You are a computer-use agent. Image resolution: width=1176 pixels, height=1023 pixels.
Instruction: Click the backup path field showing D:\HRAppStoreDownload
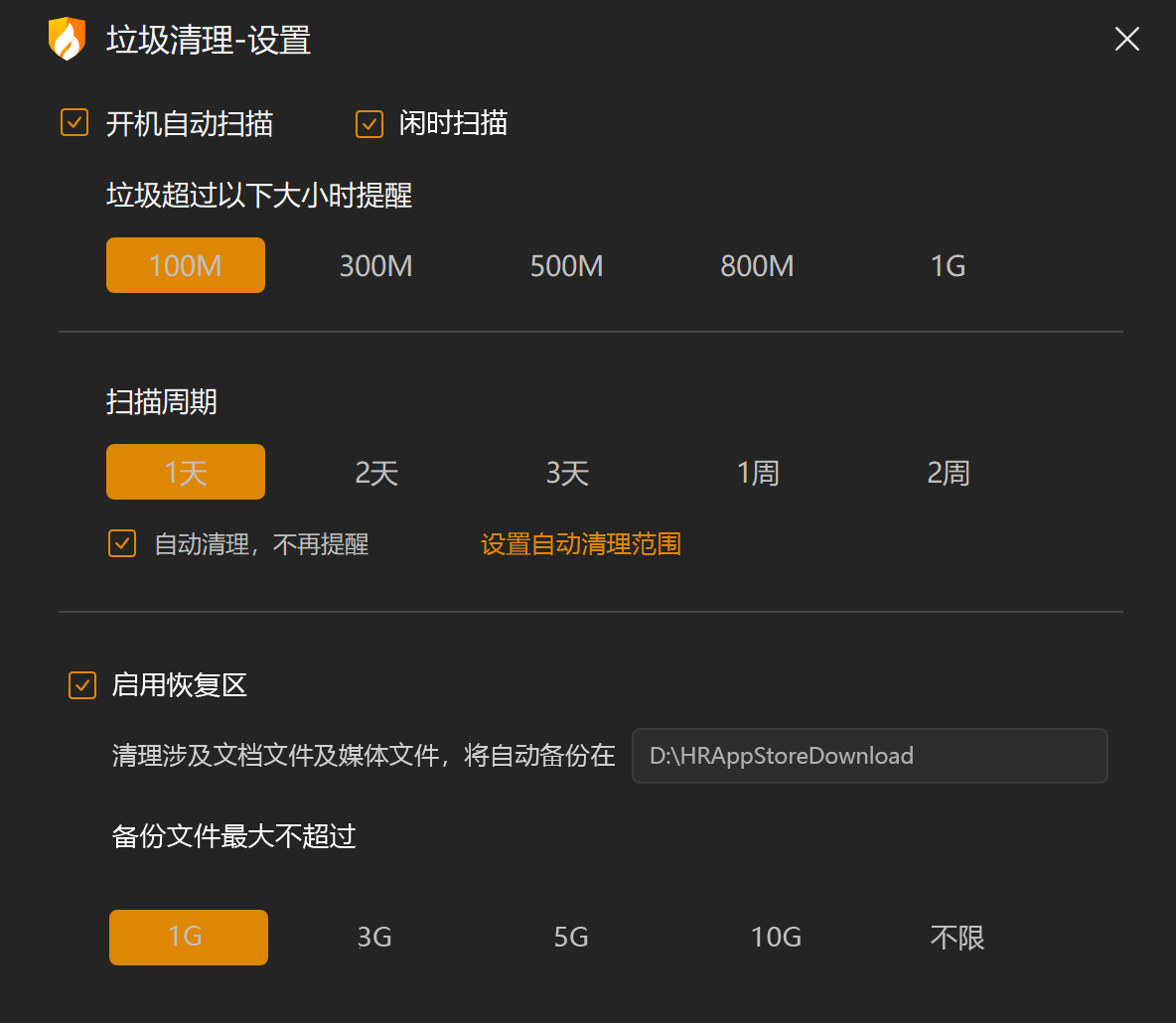point(869,756)
